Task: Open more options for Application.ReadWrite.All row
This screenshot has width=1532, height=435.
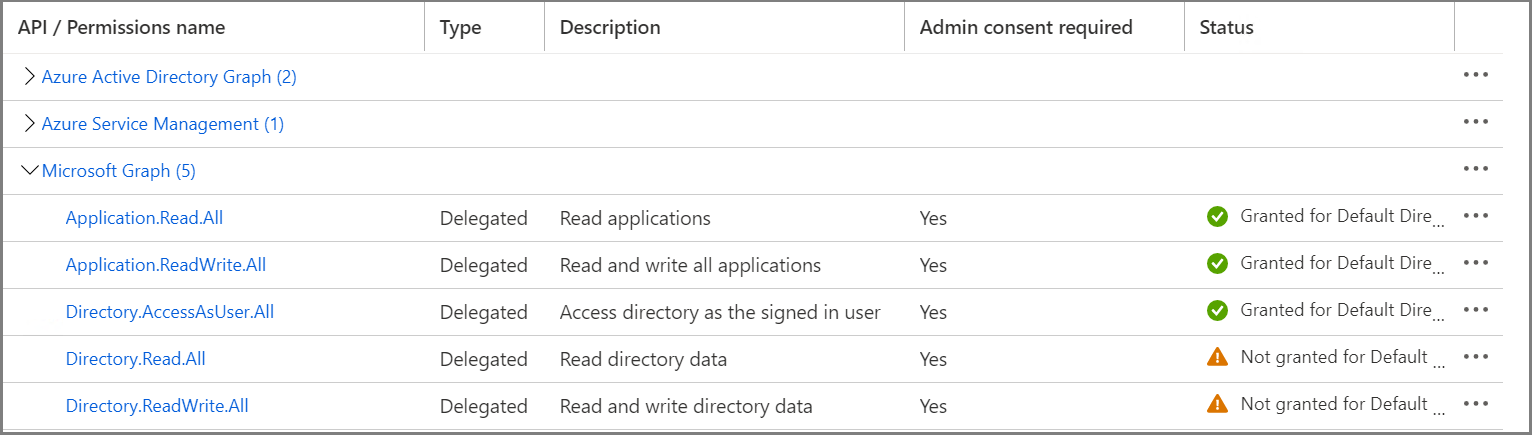Action: click(x=1476, y=264)
